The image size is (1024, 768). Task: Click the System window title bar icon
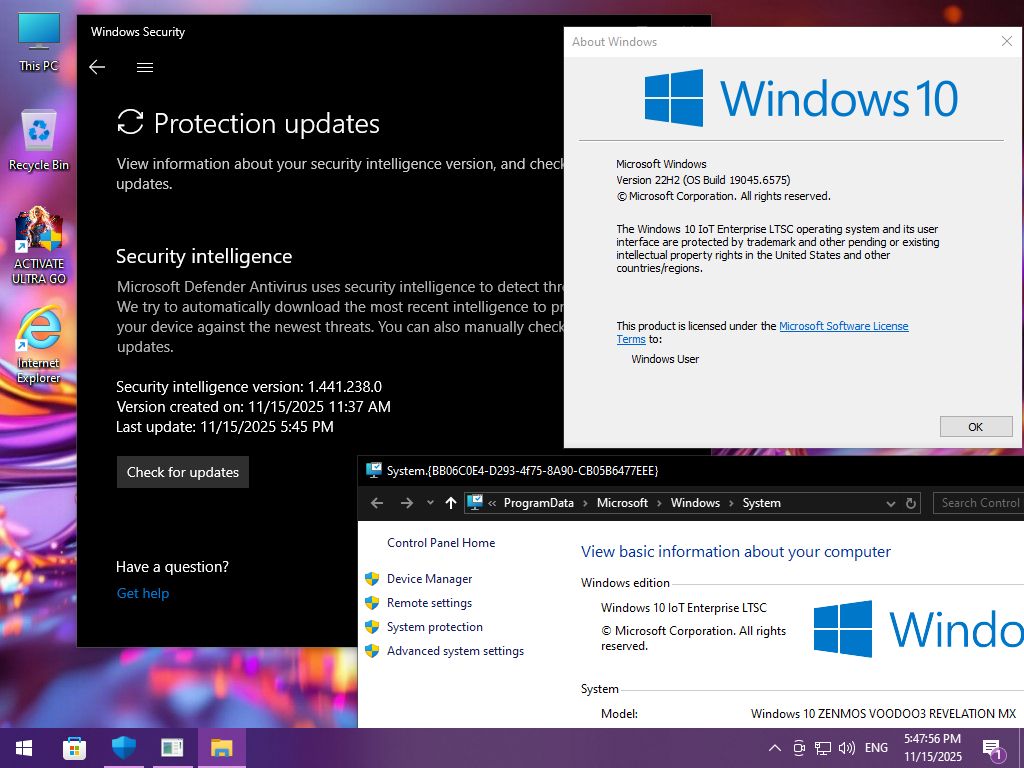374,470
